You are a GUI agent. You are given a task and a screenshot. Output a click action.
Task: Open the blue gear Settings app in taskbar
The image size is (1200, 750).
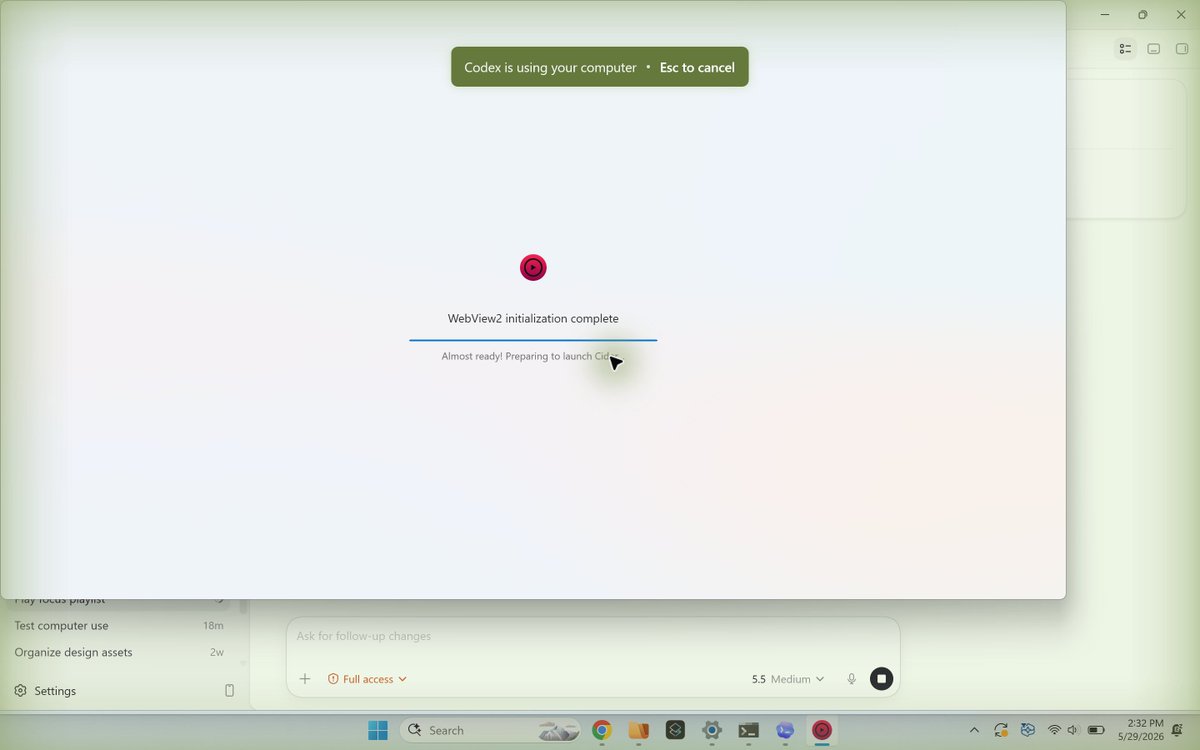pos(712,730)
